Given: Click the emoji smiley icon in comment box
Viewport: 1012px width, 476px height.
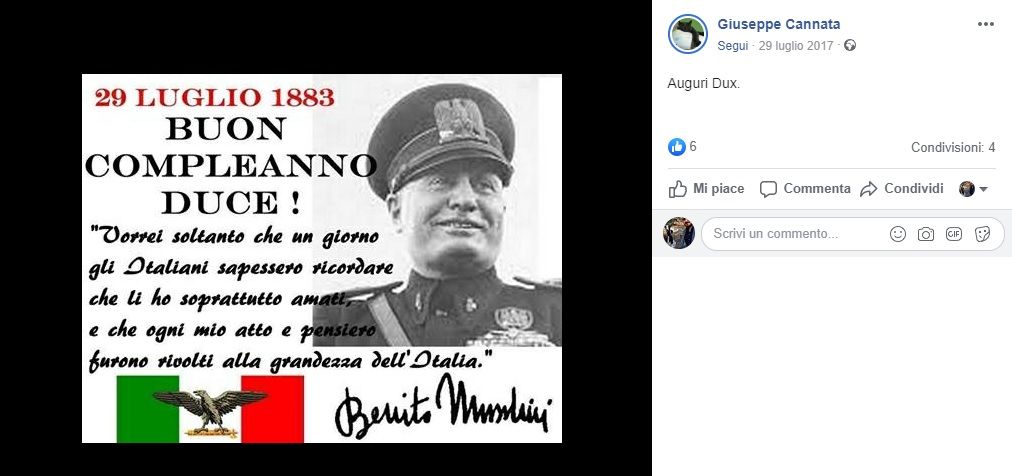Looking at the screenshot, I should pos(898,234).
